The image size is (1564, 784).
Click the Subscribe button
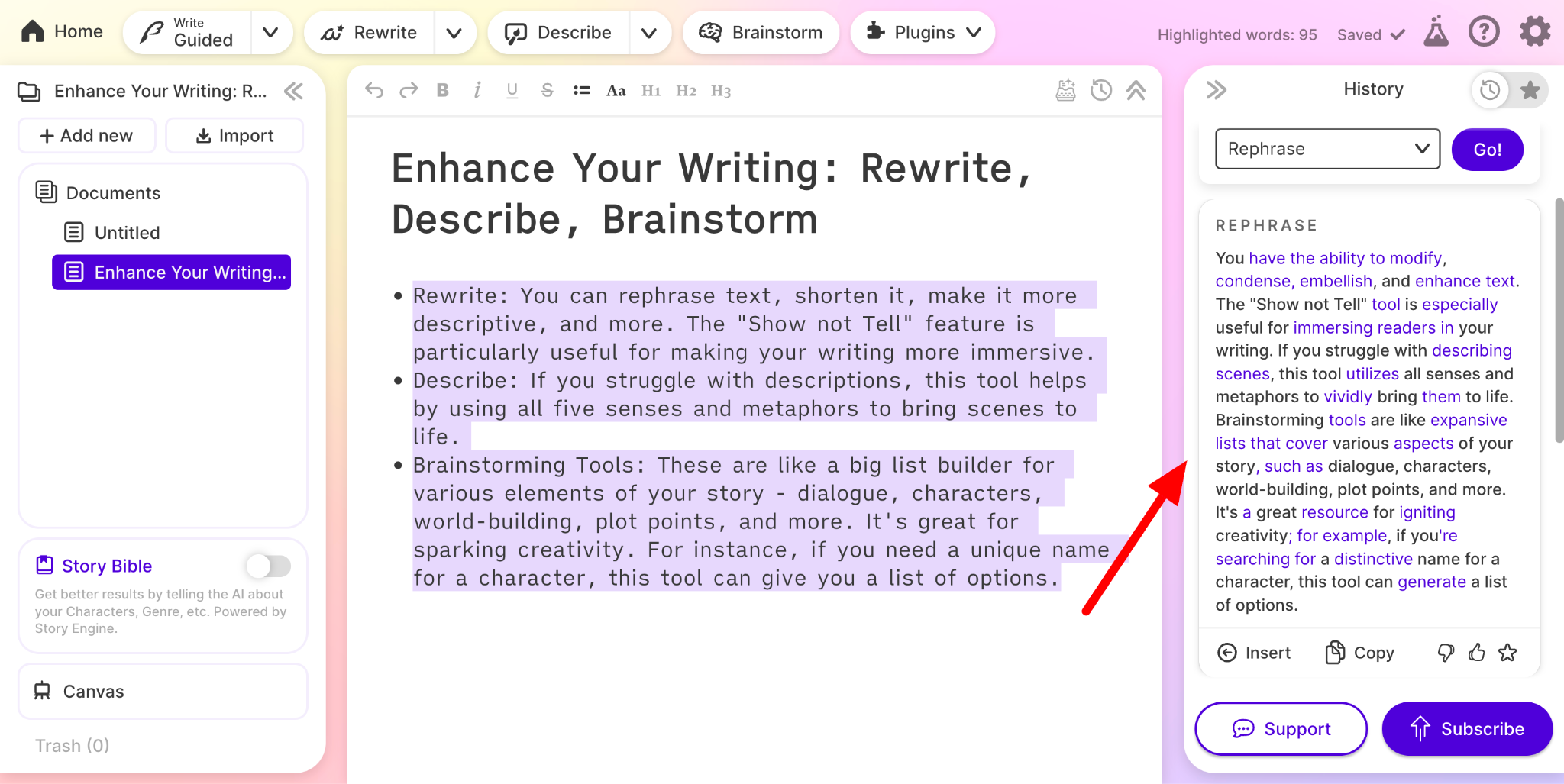[1467, 729]
